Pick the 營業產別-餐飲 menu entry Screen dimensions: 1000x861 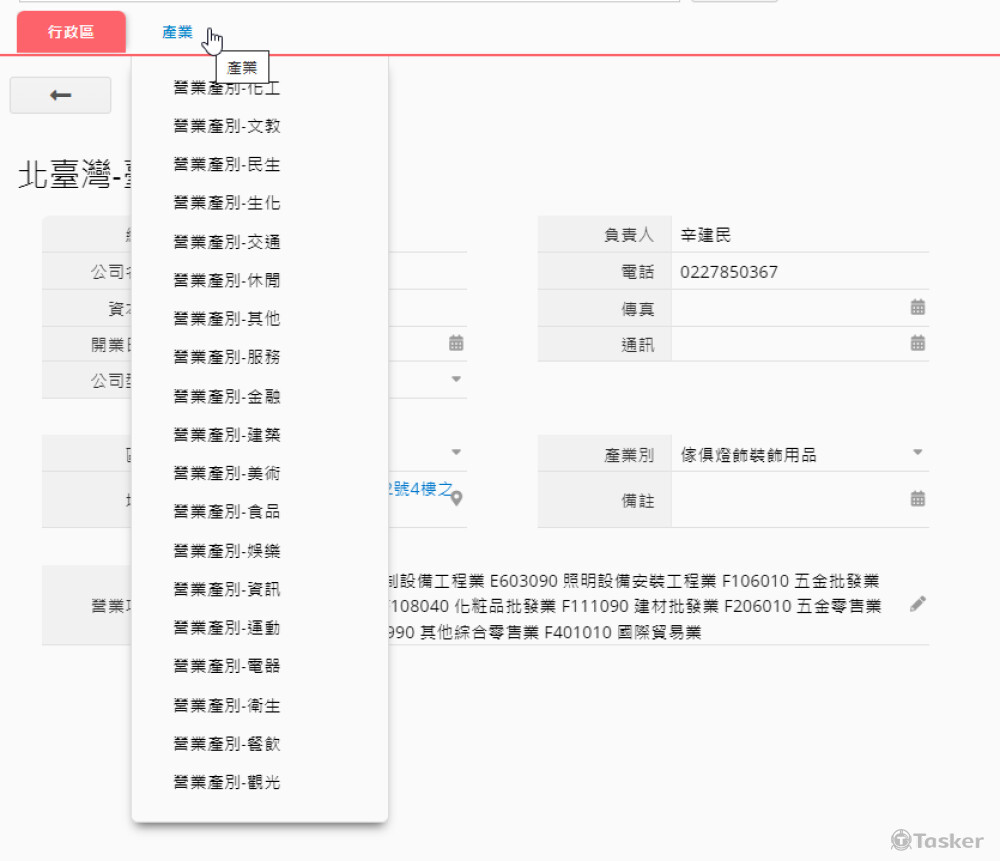pos(227,743)
